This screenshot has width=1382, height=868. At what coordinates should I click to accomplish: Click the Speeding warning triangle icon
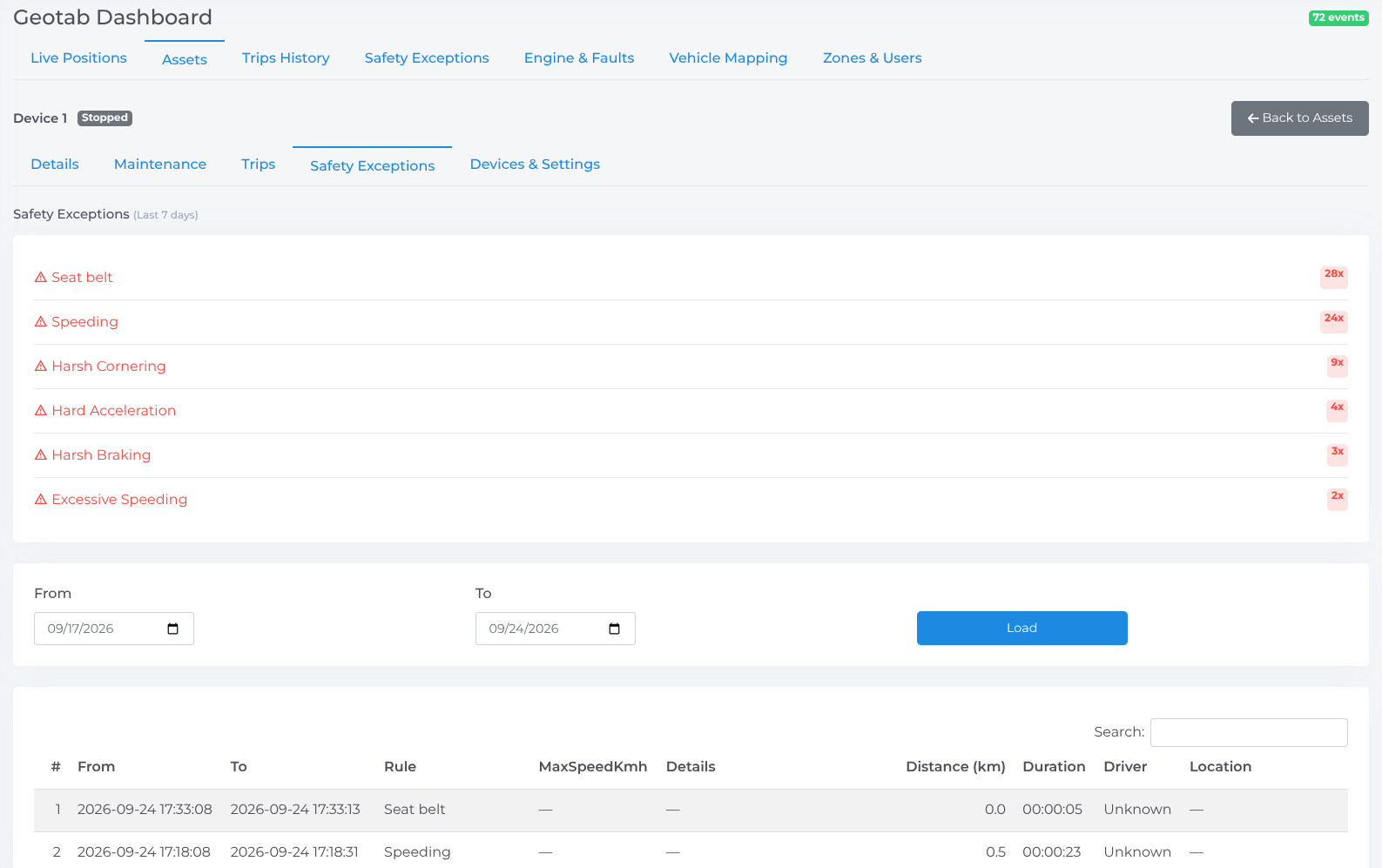click(40, 321)
